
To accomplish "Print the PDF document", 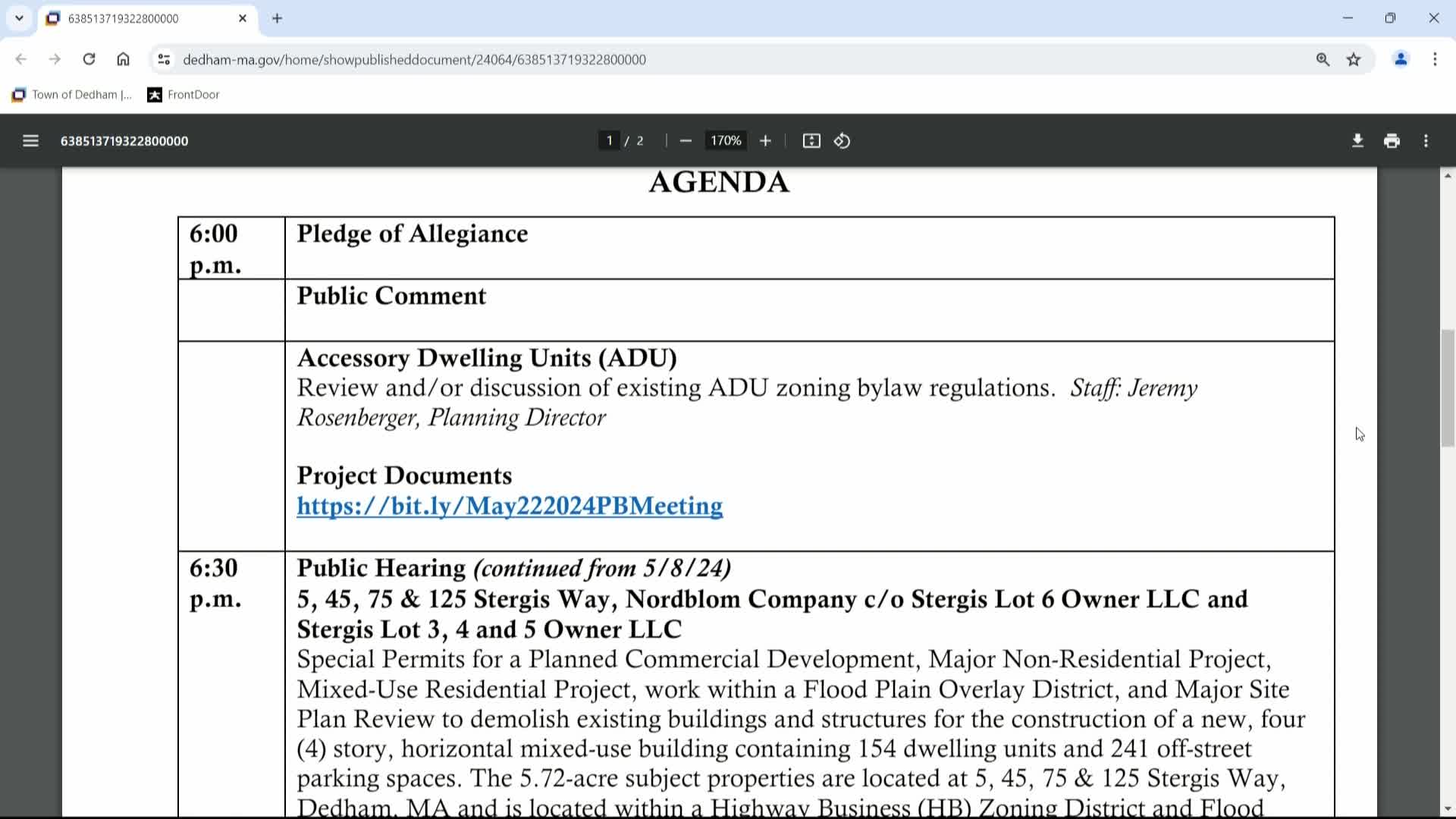I will pyautogui.click(x=1392, y=141).
